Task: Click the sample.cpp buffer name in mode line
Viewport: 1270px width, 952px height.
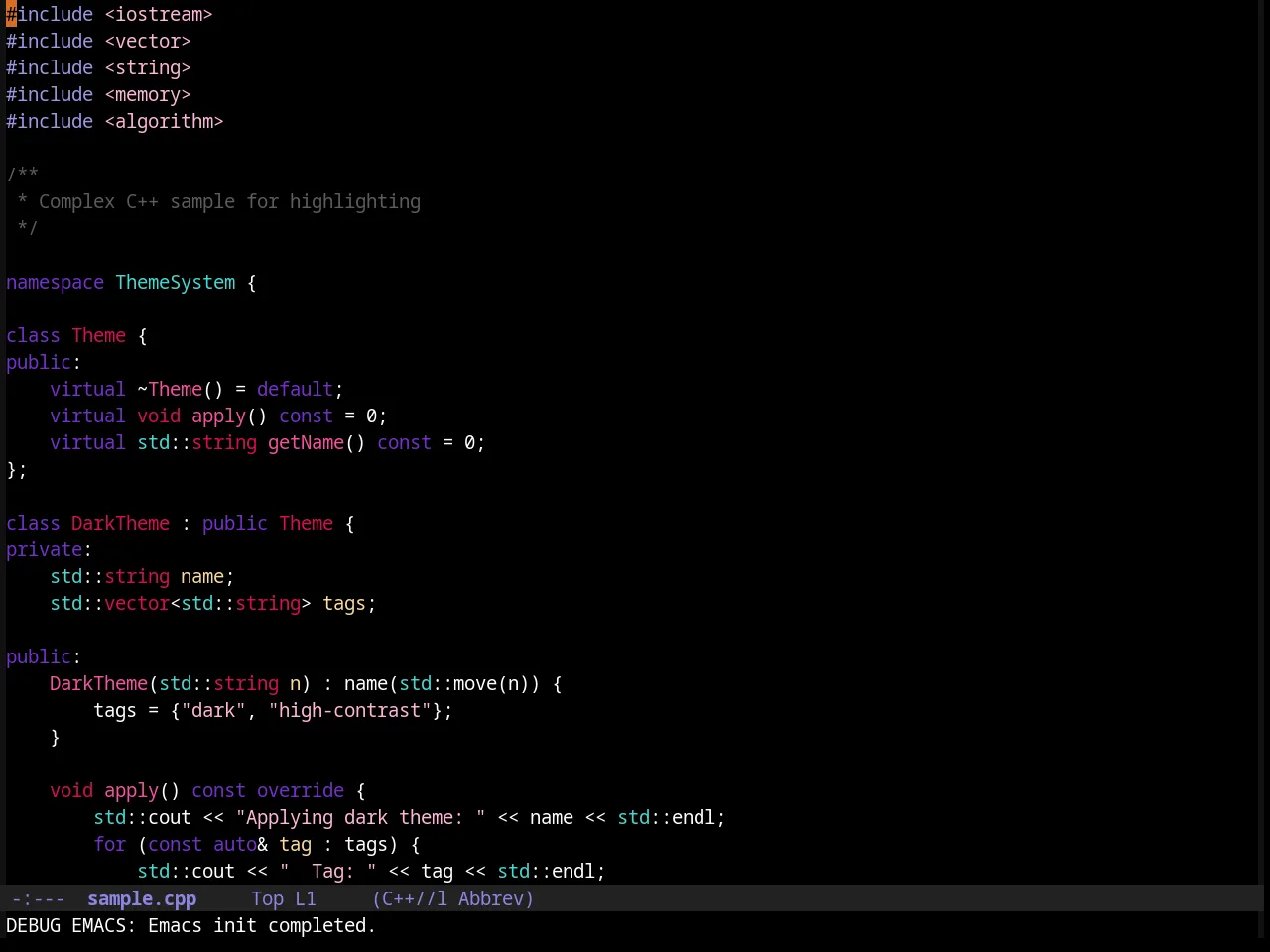Action: coord(142,899)
